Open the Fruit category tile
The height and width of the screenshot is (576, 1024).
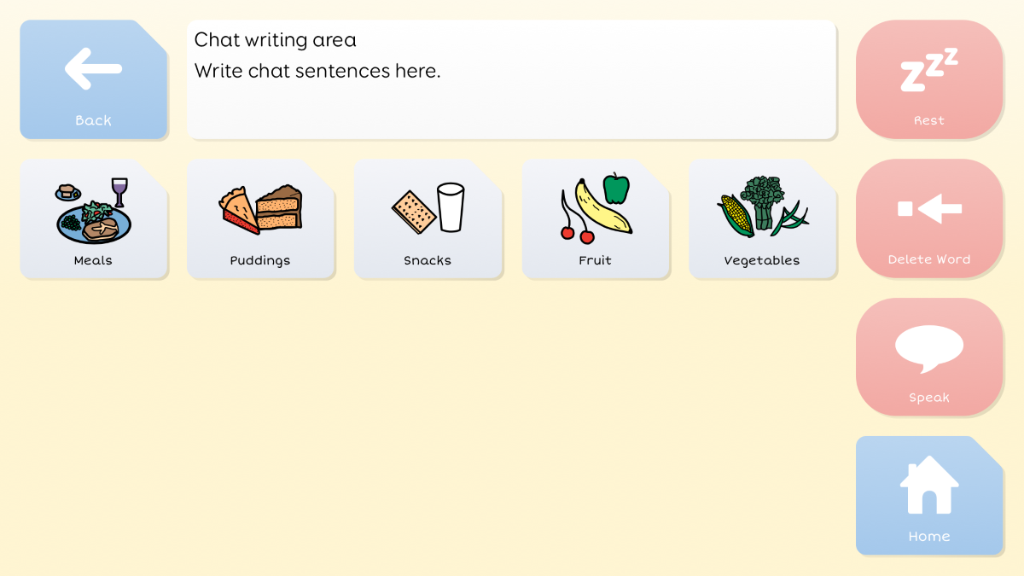[x=595, y=219]
